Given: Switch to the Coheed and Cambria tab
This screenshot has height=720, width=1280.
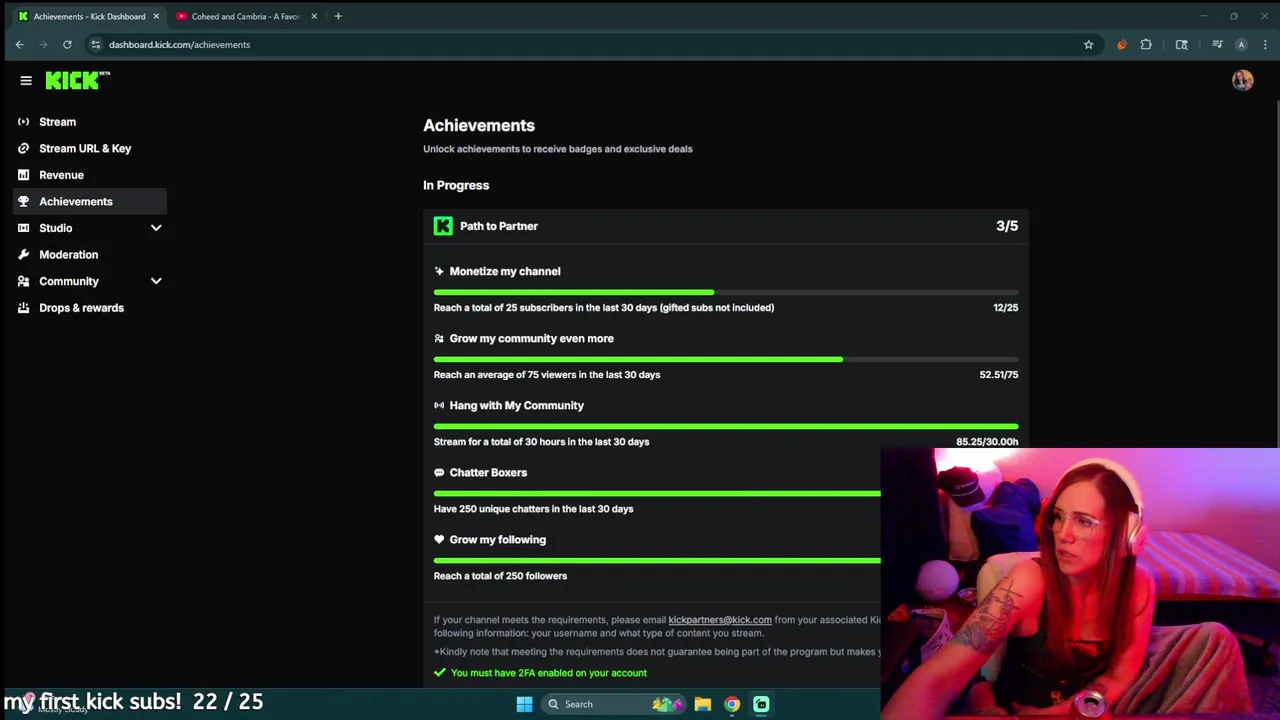Looking at the screenshot, I should tap(246, 16).
